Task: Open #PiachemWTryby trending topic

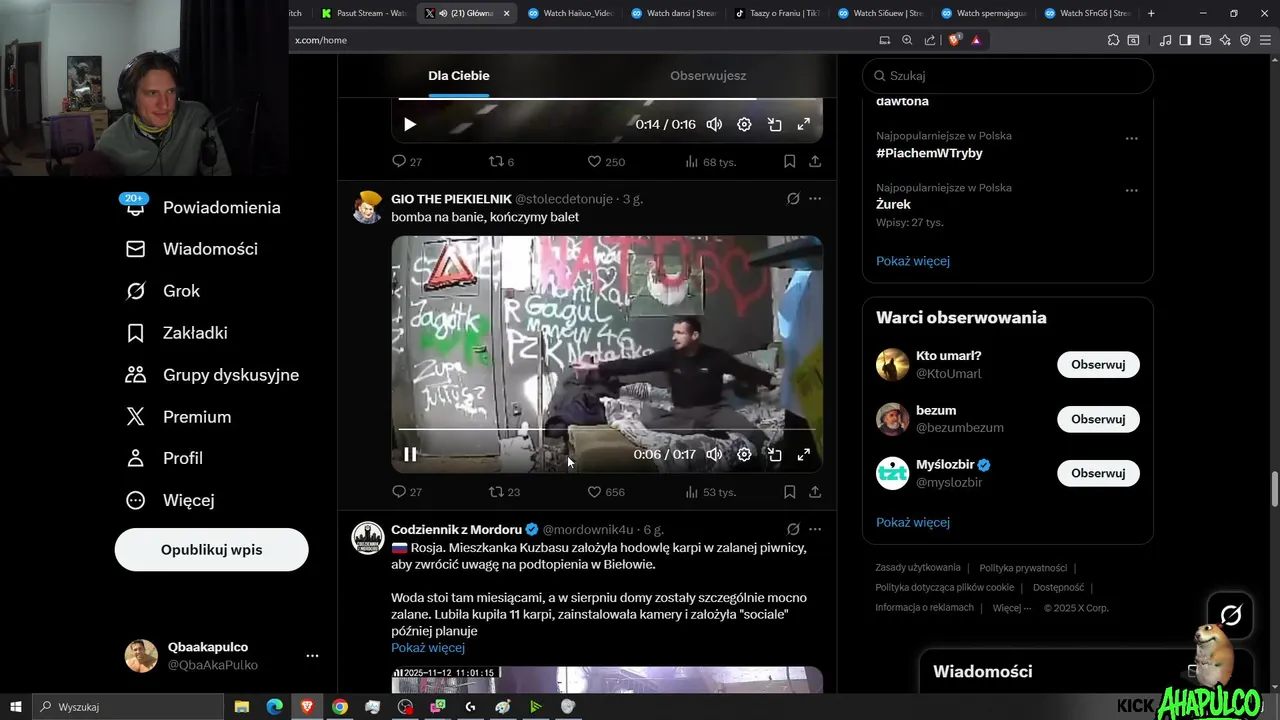Action: pyautogui.click(x=929, y=153)
